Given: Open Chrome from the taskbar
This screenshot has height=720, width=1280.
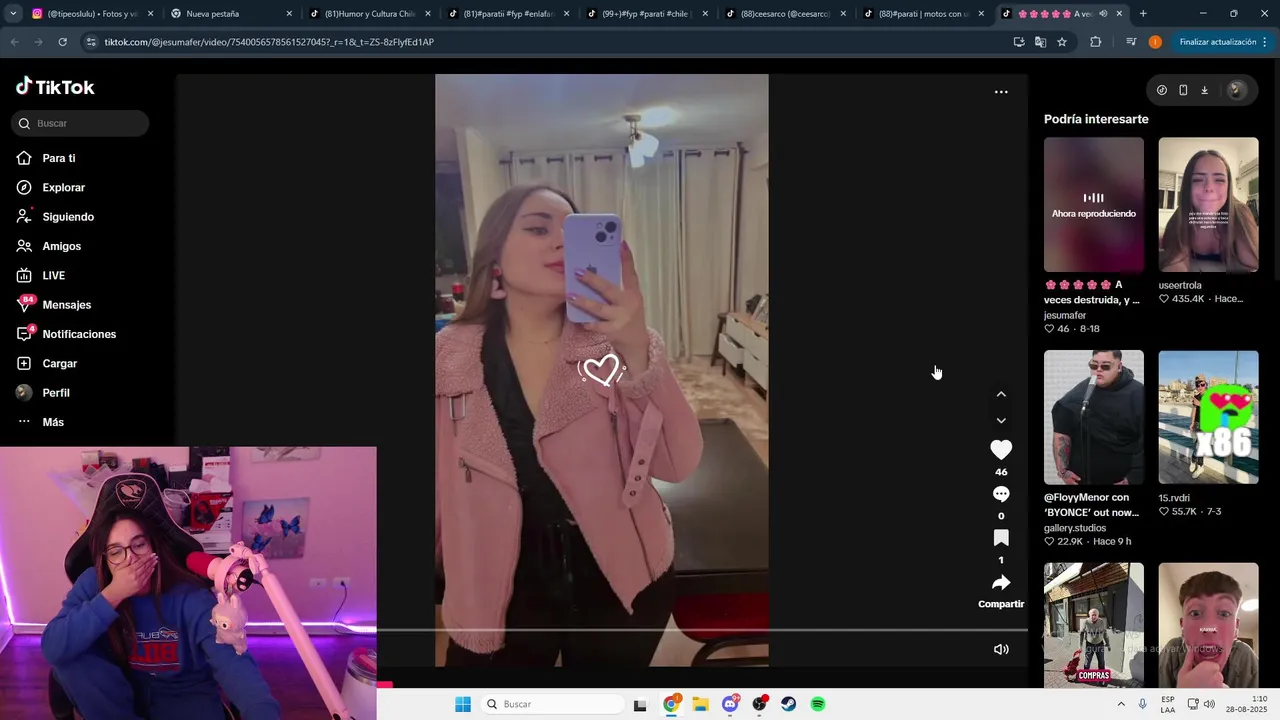Looking at the screenshot, I should [x=671, y=704].
